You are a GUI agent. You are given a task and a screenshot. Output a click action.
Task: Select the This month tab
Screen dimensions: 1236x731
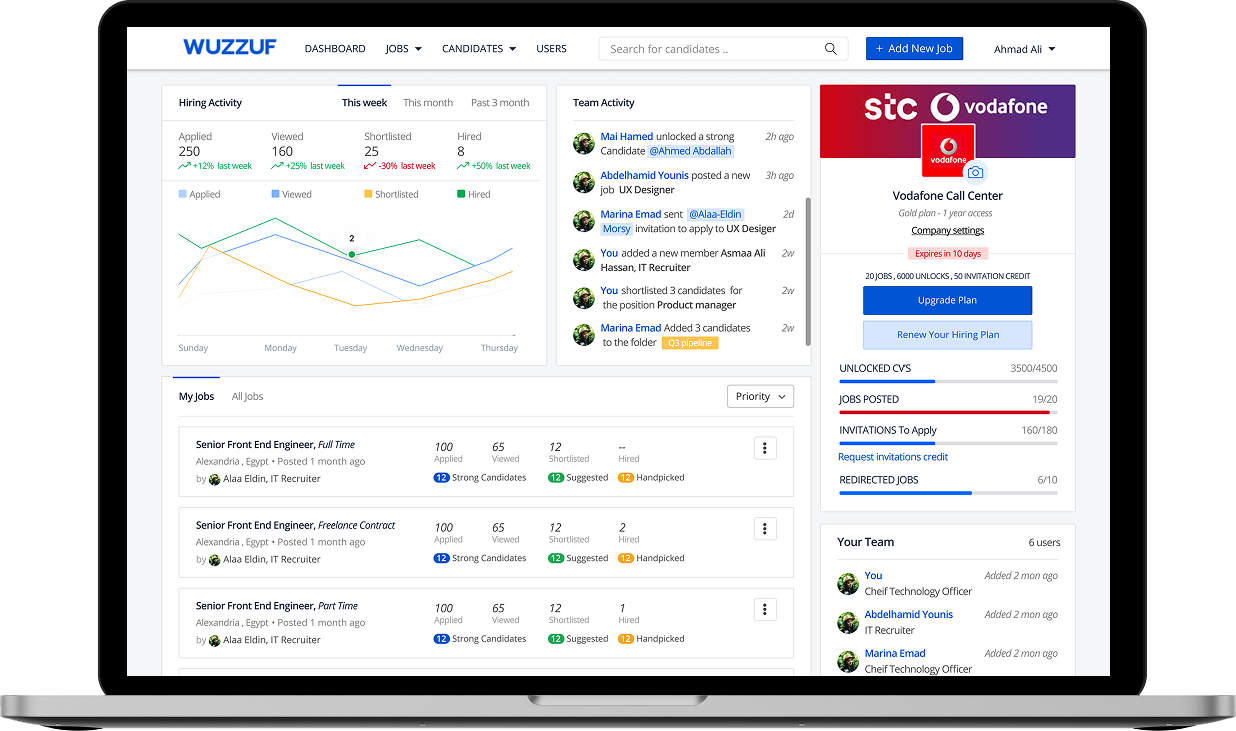coord(428,103)
